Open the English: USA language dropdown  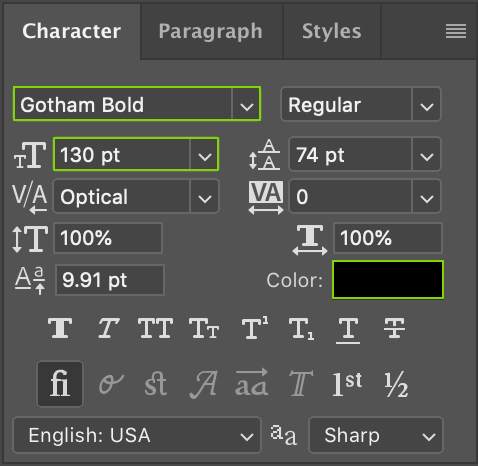tap(137, 435)
